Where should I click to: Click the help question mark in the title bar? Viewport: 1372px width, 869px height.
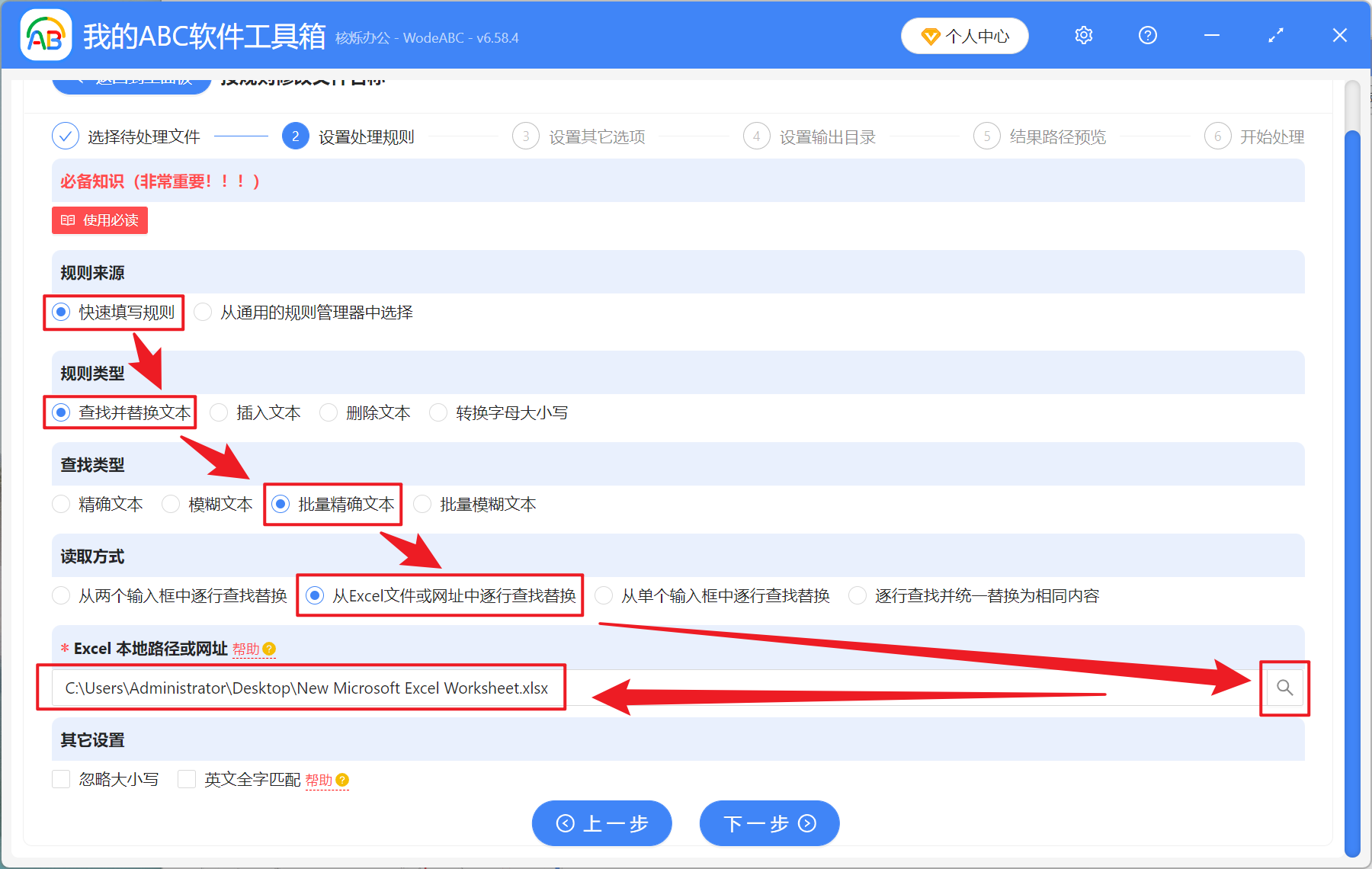(x=1146, y=35)
